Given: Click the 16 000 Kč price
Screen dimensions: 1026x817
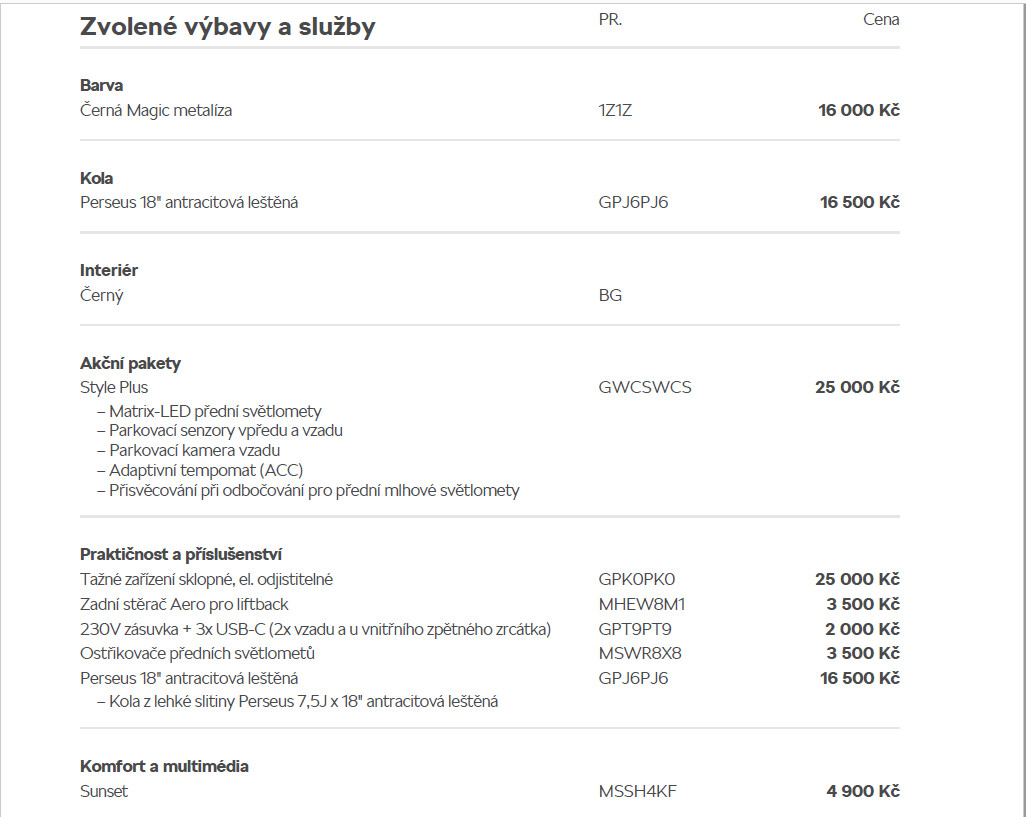Looking at the screenshot, I should point(858,110).
